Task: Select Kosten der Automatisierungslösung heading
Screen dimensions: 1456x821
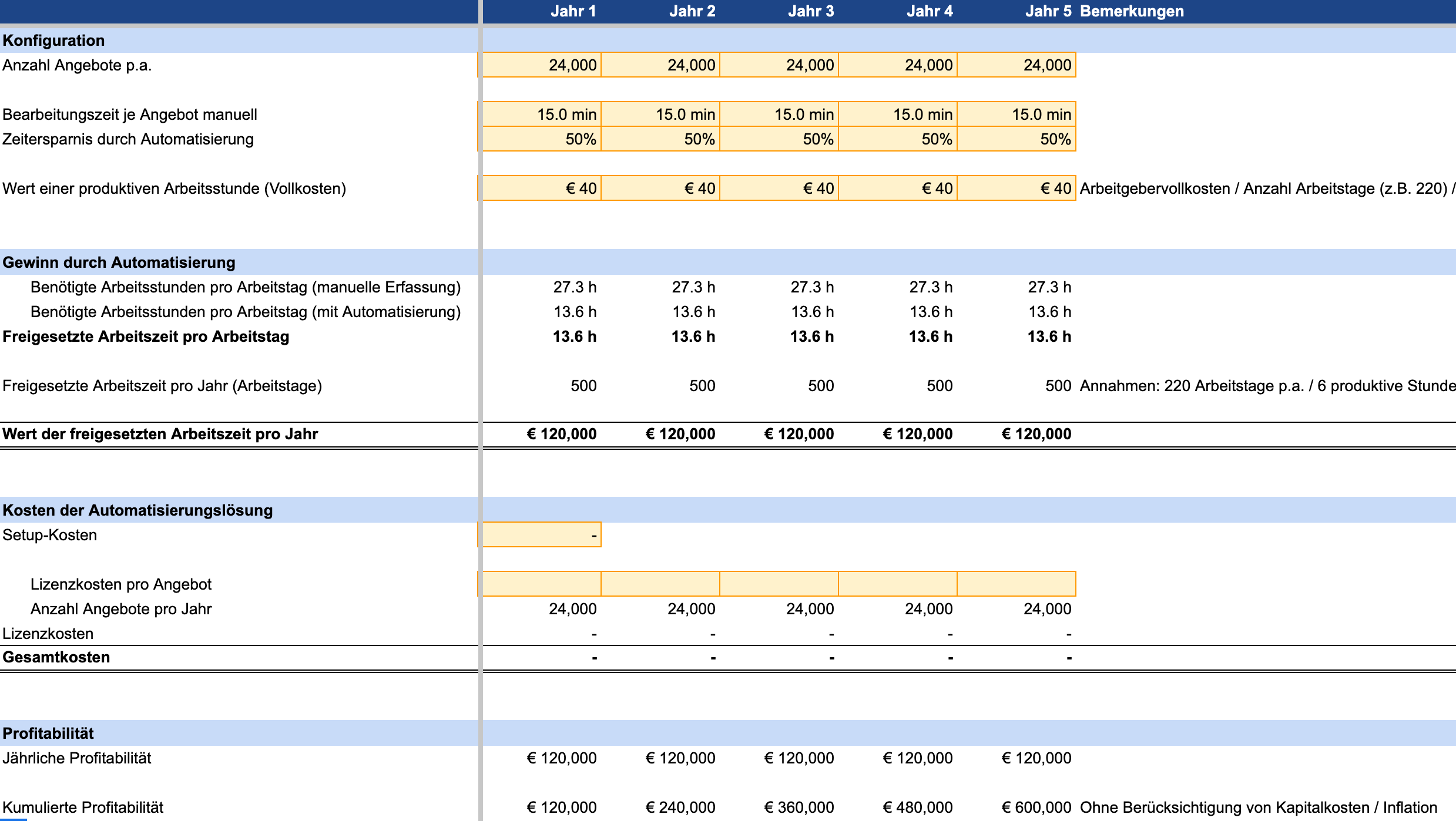Action: click(137, 510)
